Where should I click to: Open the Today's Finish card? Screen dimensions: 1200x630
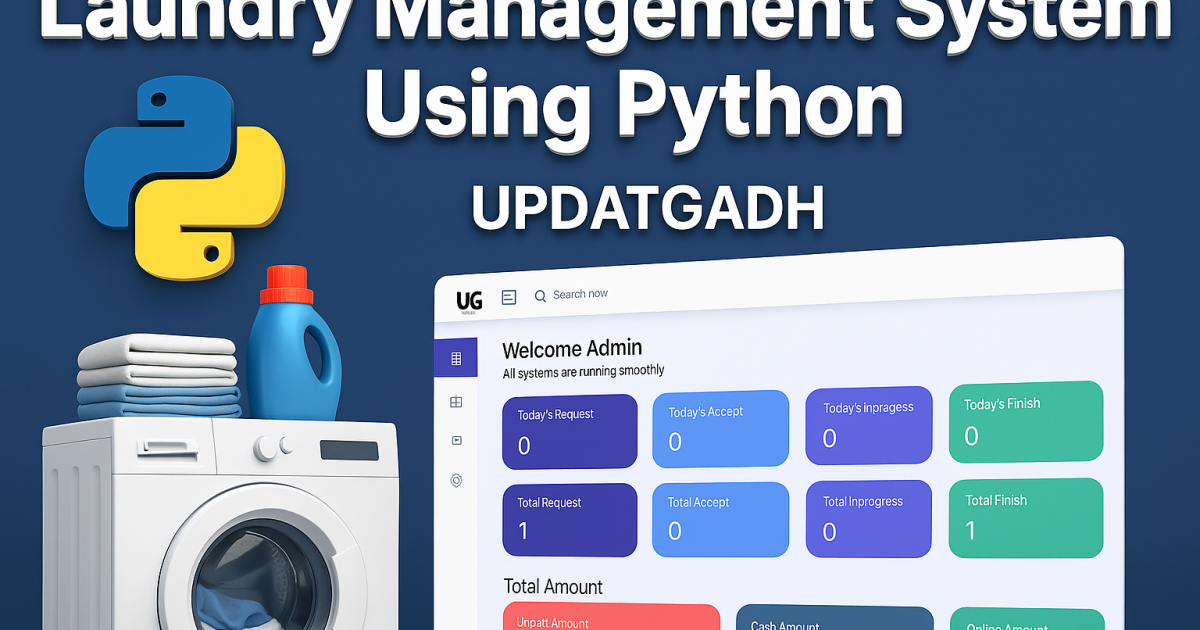pos(1025,421)
